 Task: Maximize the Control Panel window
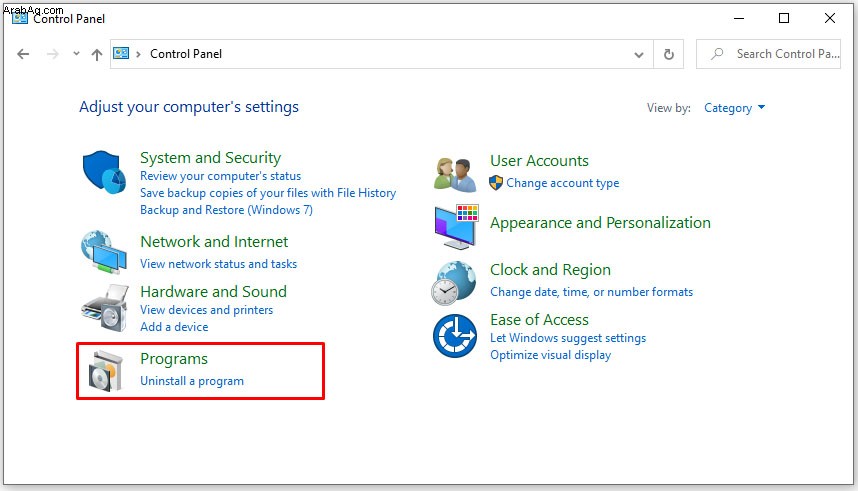(784, 18)
